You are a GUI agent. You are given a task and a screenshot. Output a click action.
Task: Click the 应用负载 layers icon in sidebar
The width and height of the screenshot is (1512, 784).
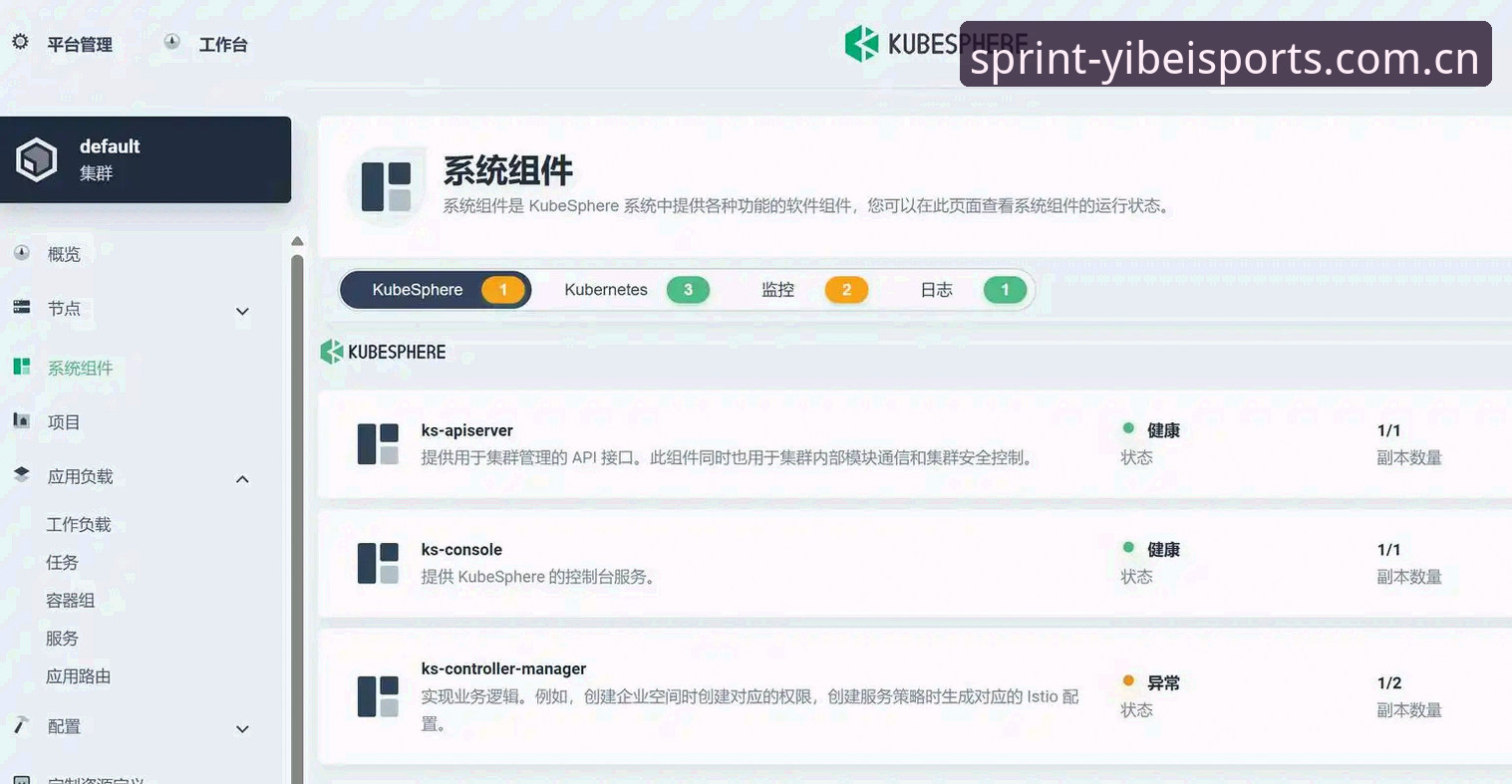(x=22, y=475)
